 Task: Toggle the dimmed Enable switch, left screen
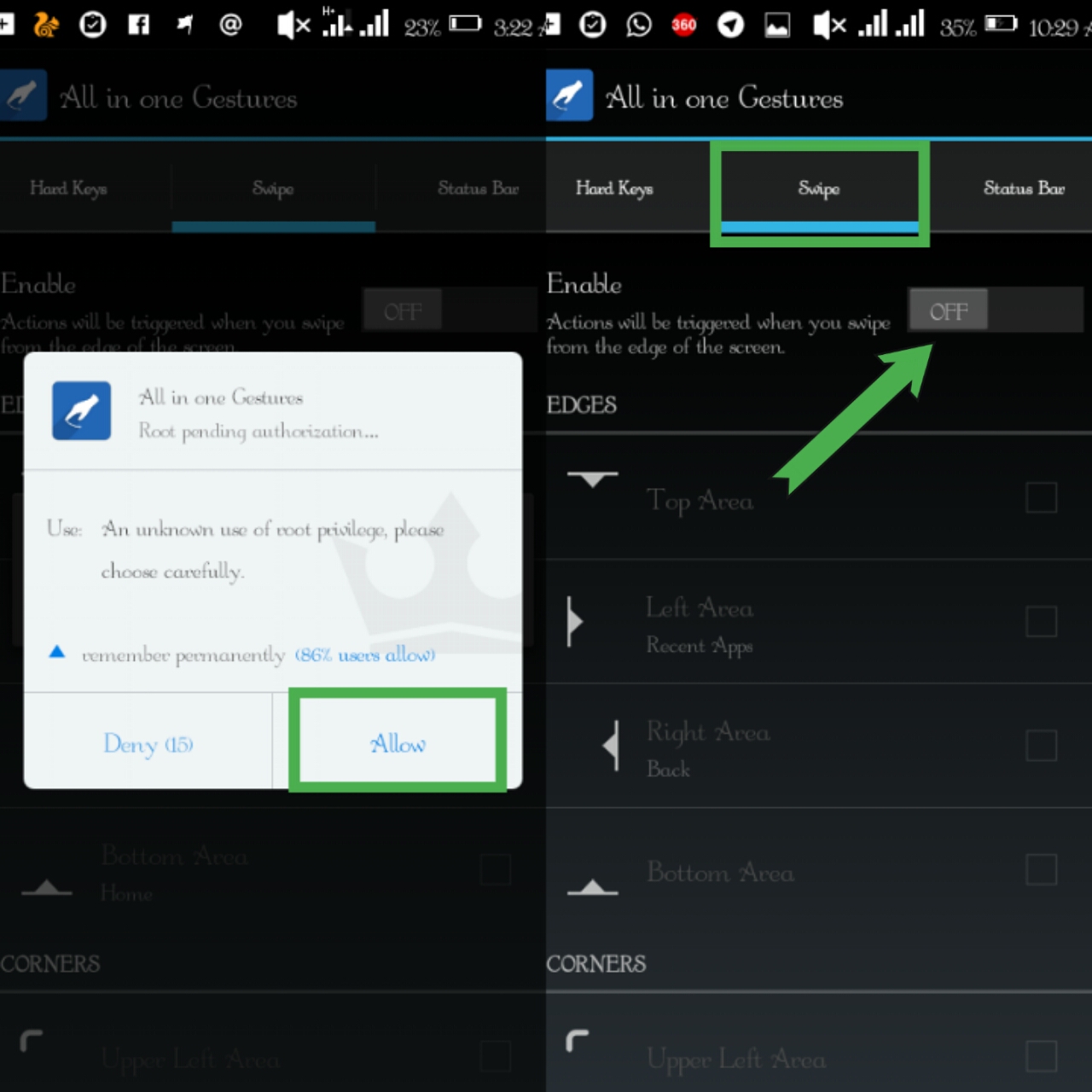coord(450,310)
